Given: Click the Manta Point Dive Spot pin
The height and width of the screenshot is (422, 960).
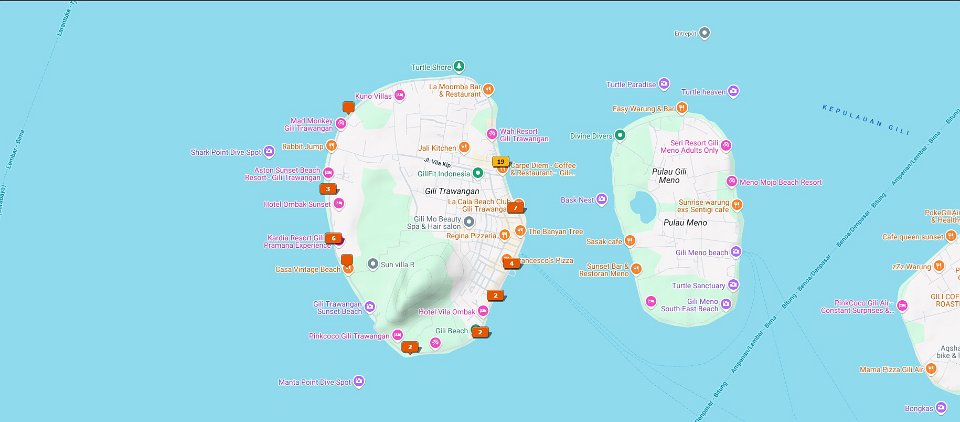Looking at the screenshot, I should point(359,381).
